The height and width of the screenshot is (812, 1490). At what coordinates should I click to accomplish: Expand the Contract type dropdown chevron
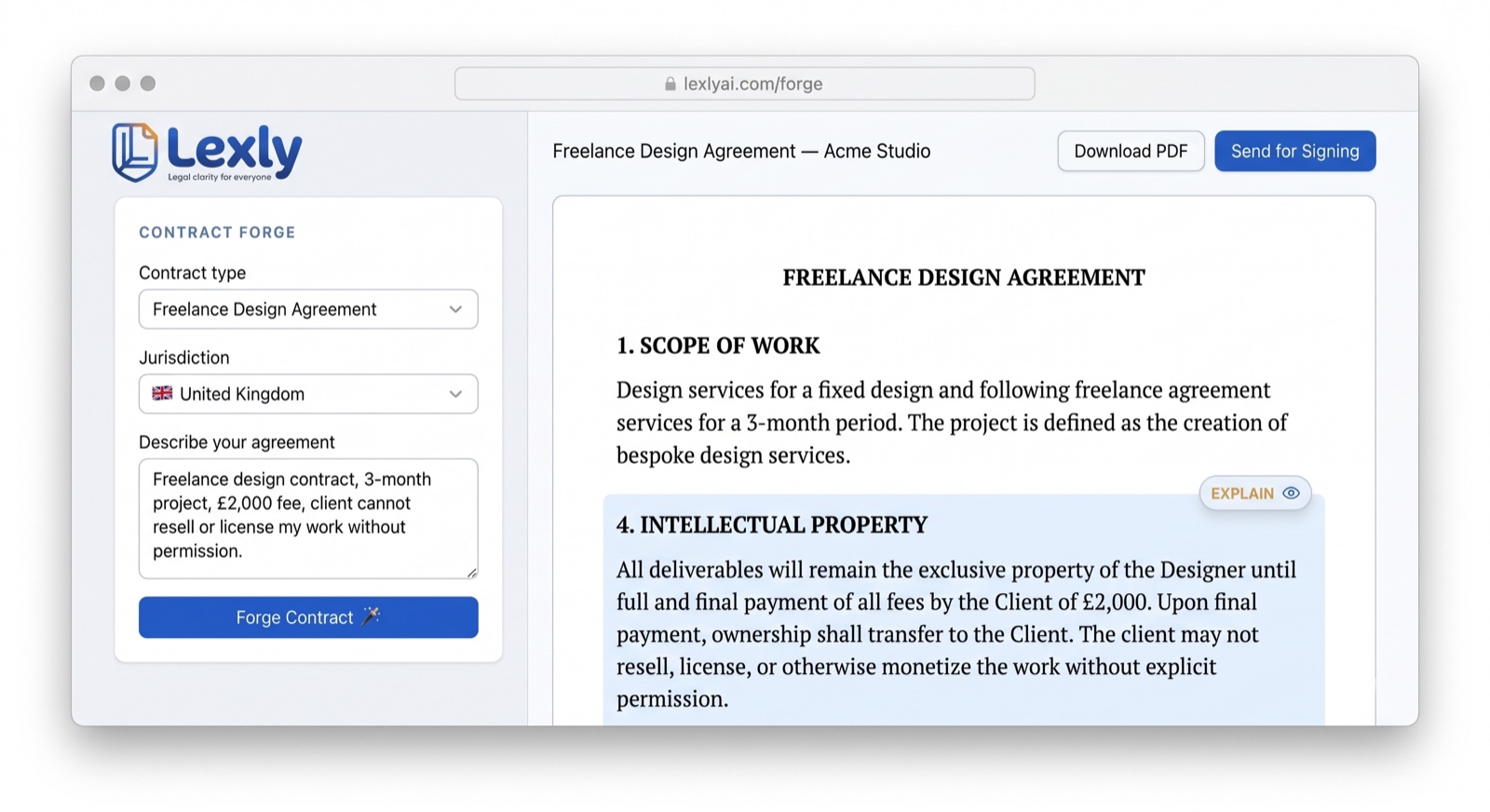click(x=455, y=309)
